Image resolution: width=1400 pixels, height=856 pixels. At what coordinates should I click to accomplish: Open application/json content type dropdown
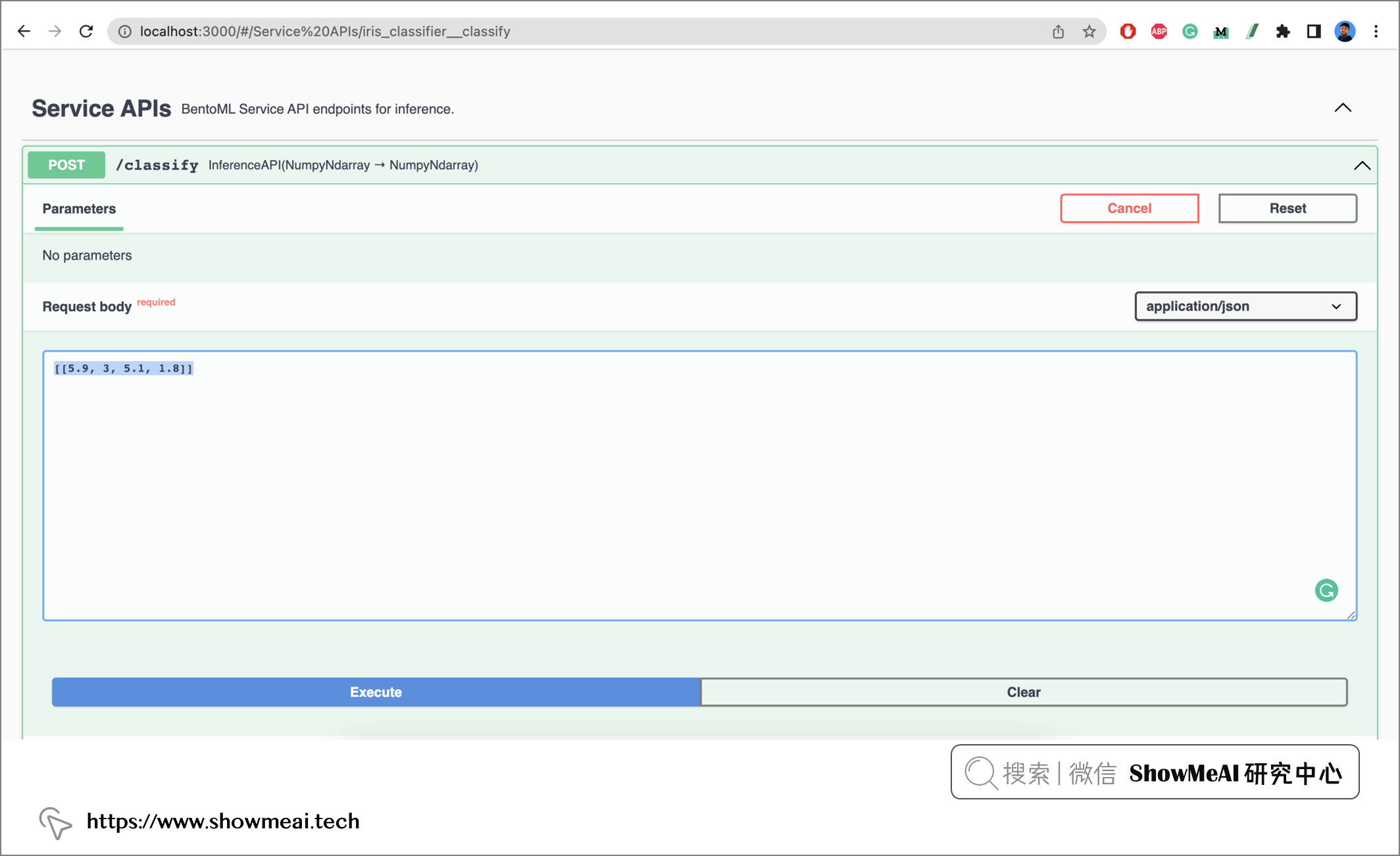(x=1245, y=306)
